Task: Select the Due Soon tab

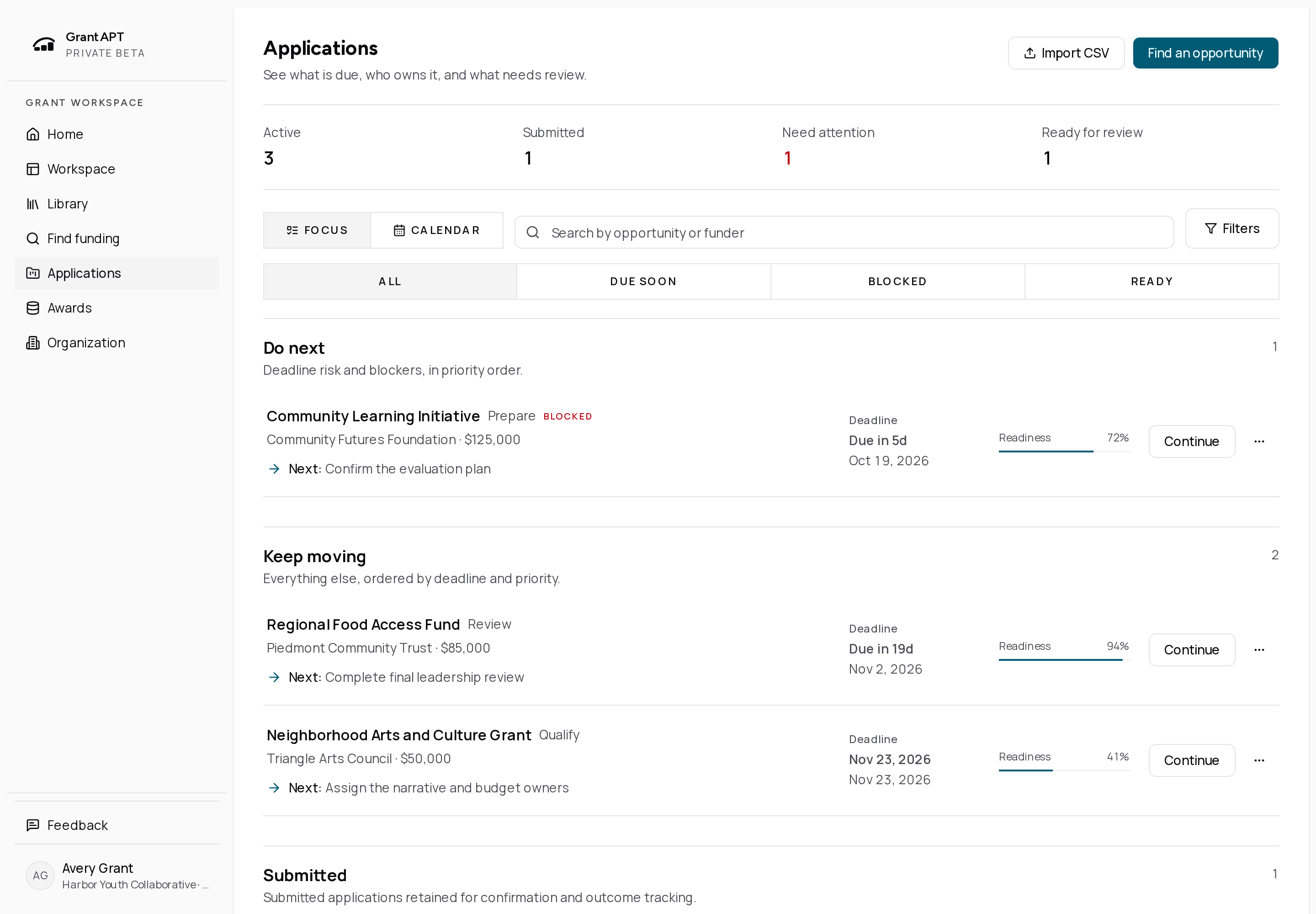Action: point(644,282)
